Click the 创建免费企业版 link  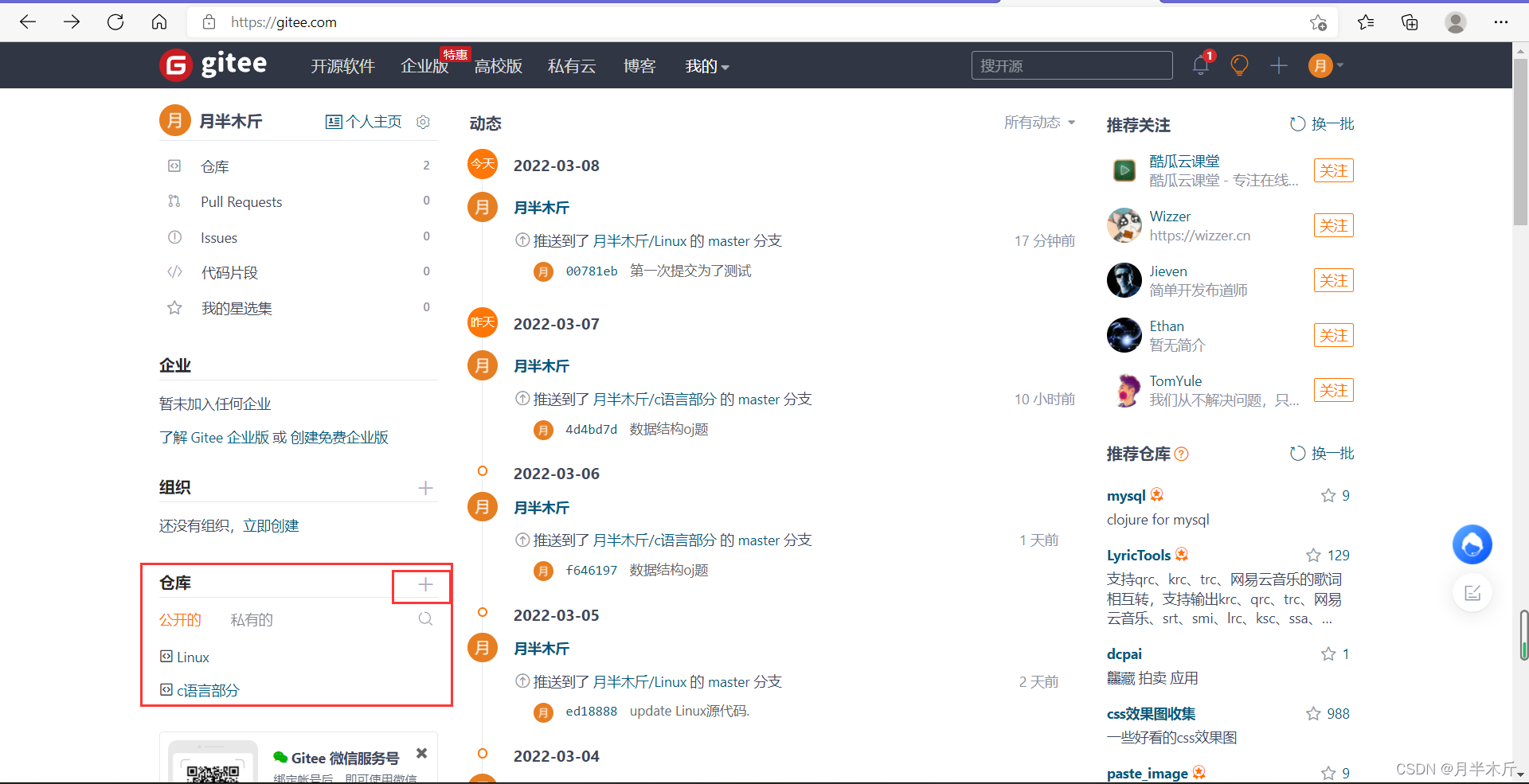pyautogui.click(x=339, y=438)
